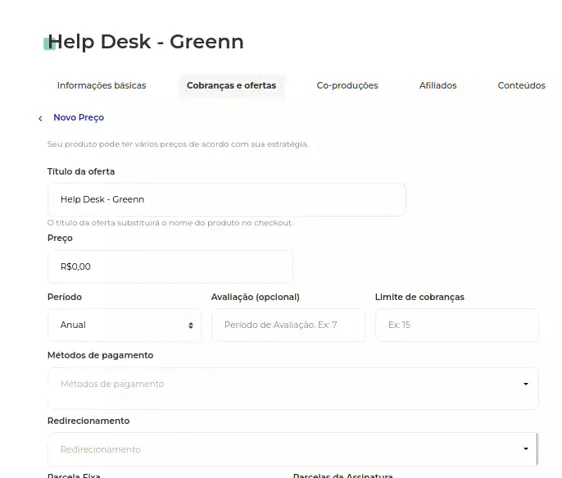
Task: Expand the Redirecionamento dropdown
Action: [293, 449]
